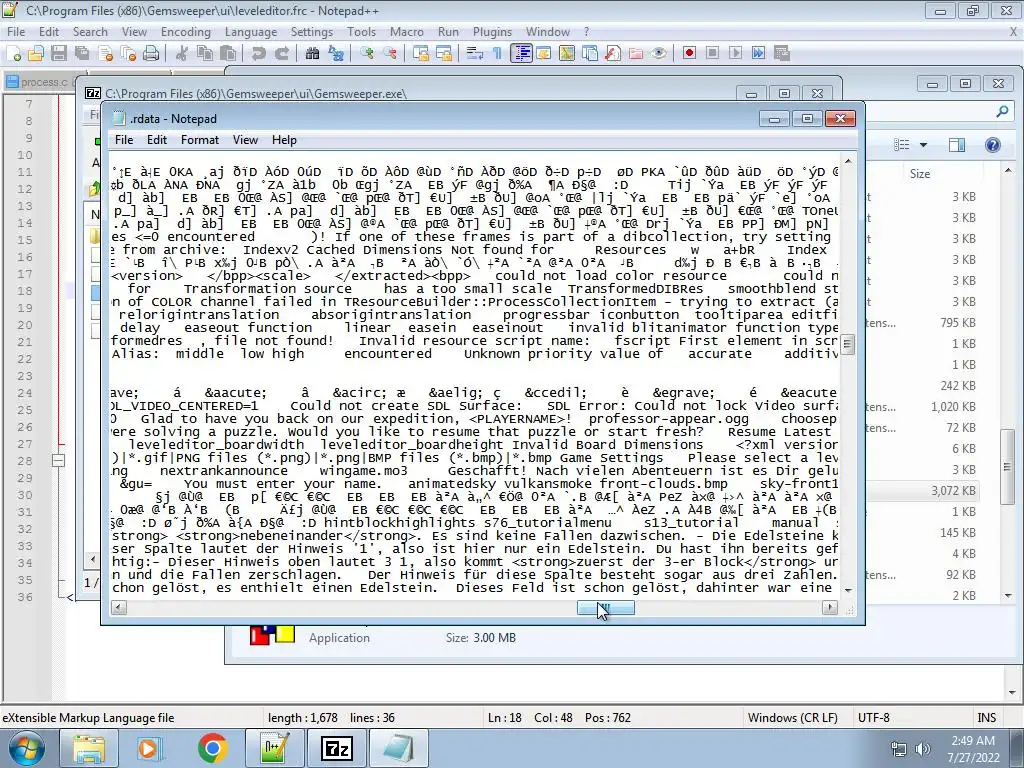This screenshot has width=1024, height=768.
Task: Click the volume speaker tray icon
Action: click(923, 749)
